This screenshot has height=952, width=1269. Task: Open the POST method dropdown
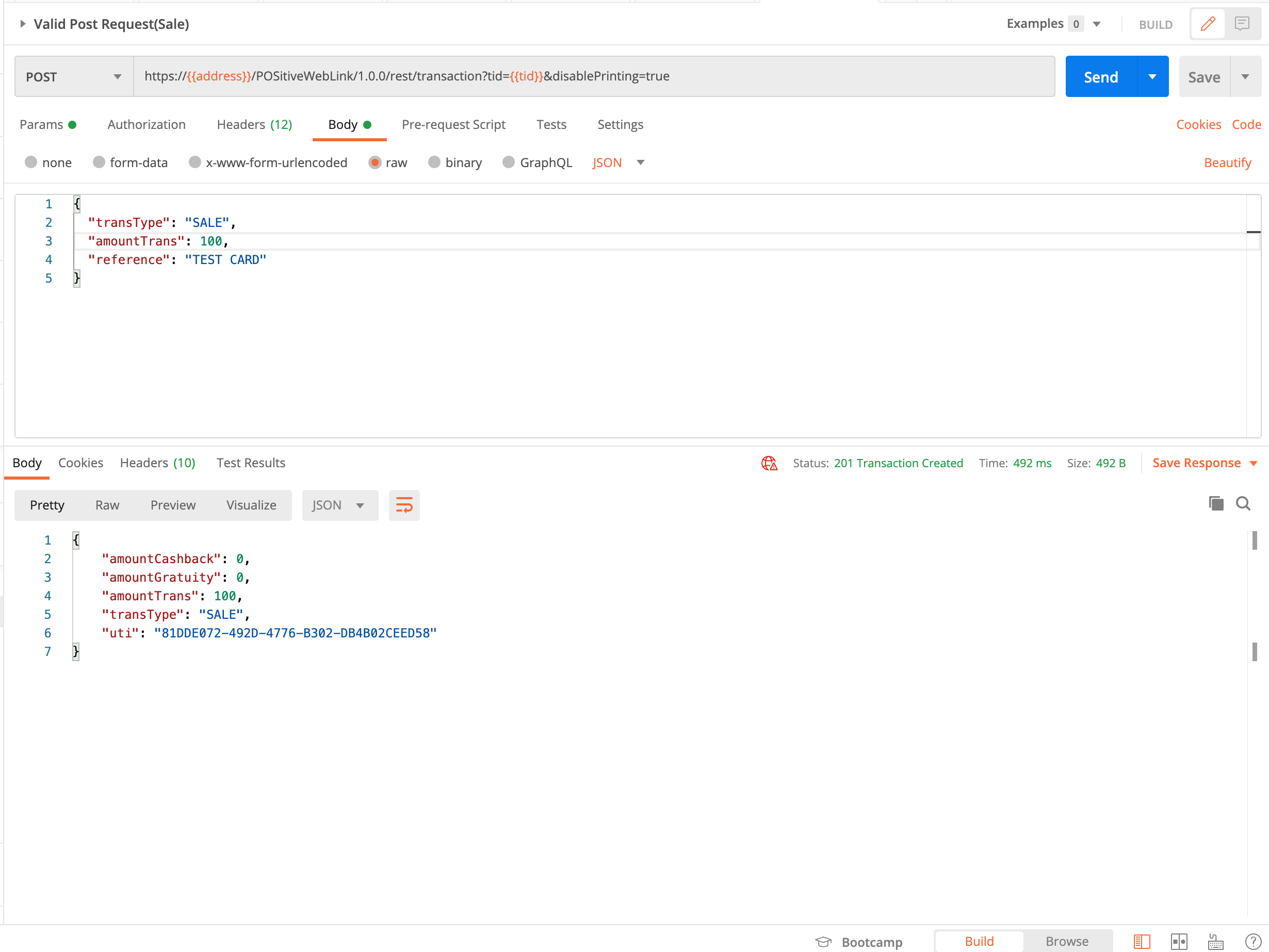coord(74,76)
